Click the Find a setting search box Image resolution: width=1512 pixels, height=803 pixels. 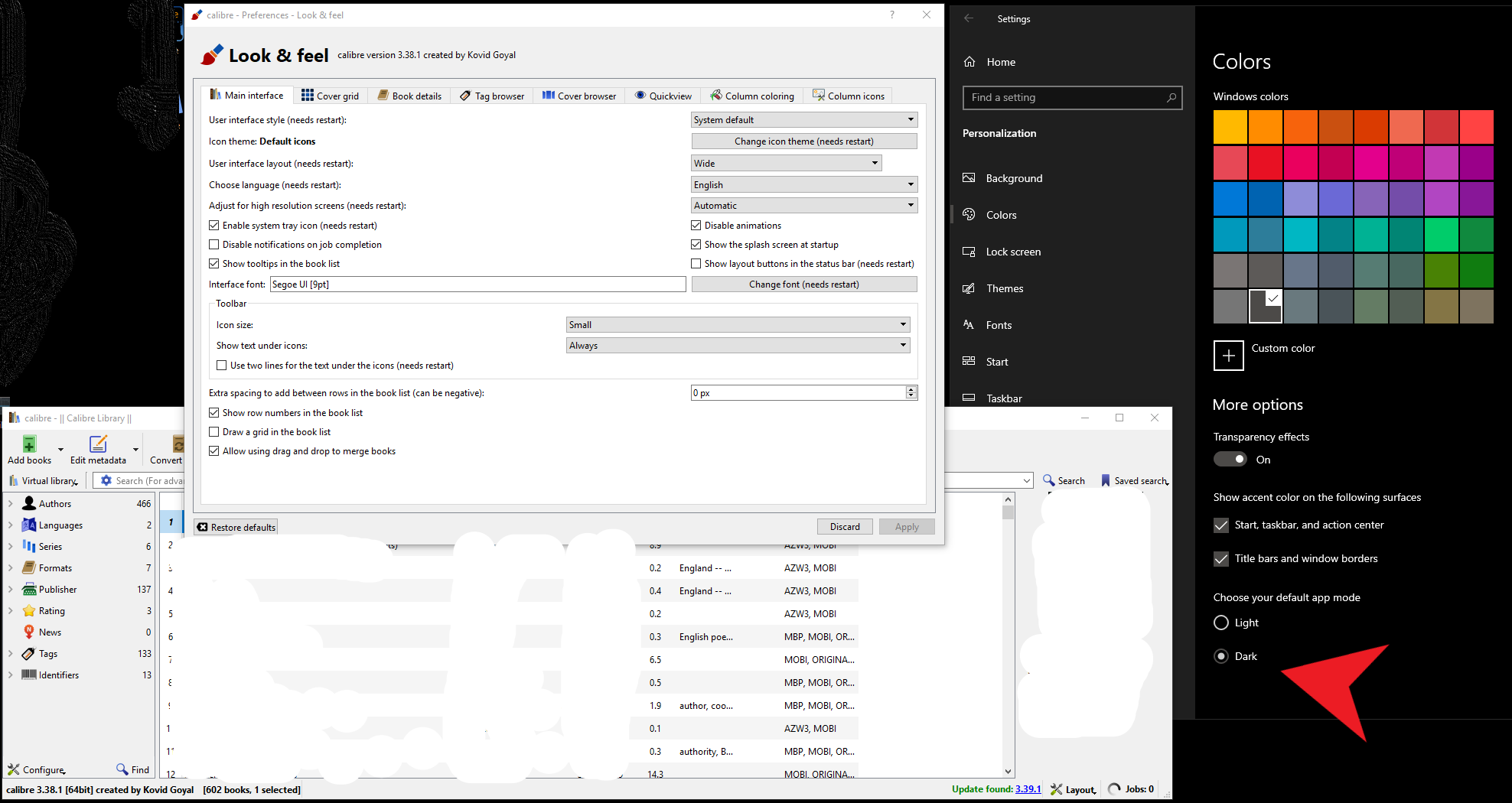pyautogui.click(x=1072, y=97)
